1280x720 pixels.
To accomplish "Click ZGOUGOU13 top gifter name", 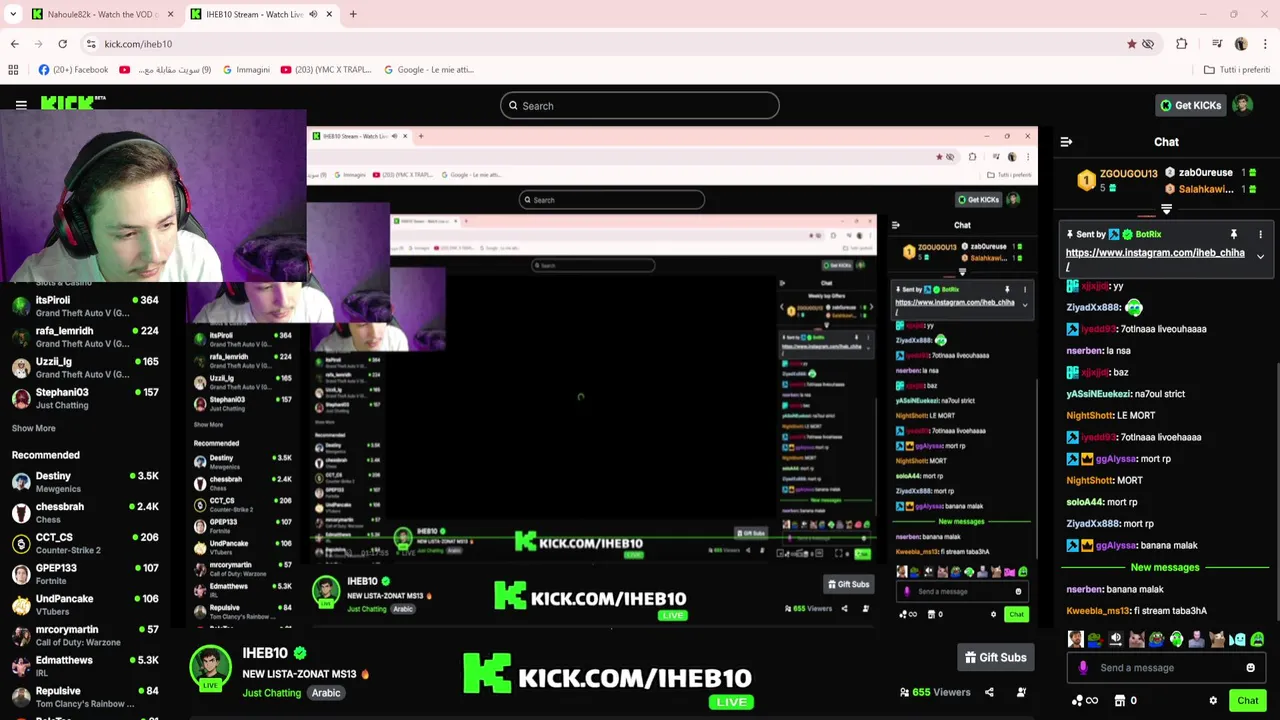I will tap(1128, 173).
